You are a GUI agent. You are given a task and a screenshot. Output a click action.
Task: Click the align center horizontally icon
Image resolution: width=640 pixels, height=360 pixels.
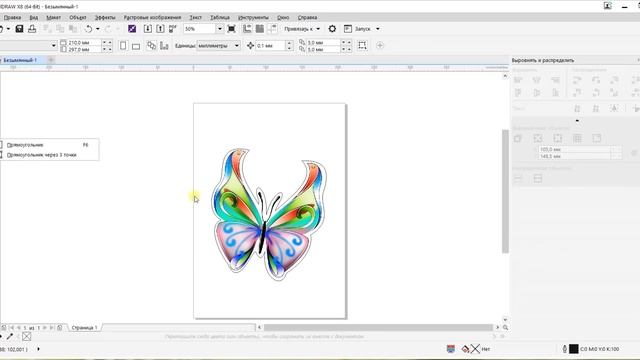(537, 80)
